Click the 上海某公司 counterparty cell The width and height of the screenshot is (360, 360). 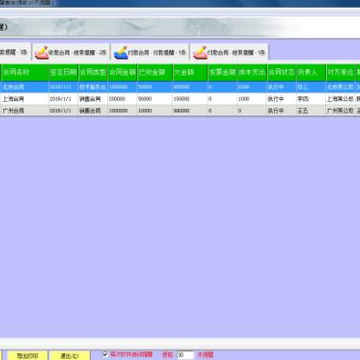[341, 99]
